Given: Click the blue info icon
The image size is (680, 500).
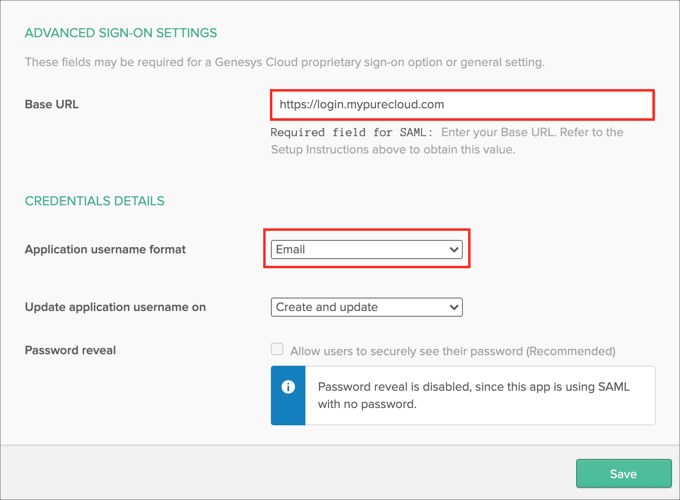Looking at the screenshot, I should (x=288, y=387).
